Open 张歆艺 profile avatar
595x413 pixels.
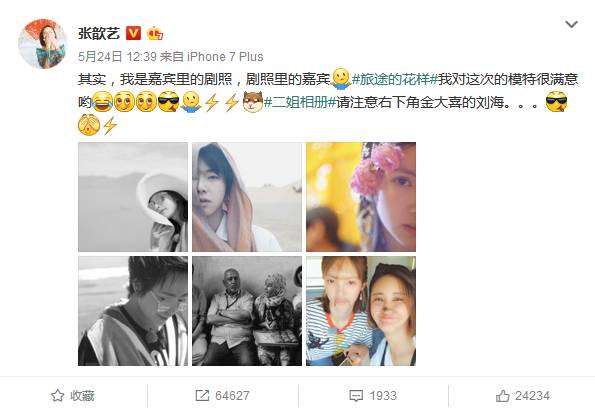[x=42, y=44]
